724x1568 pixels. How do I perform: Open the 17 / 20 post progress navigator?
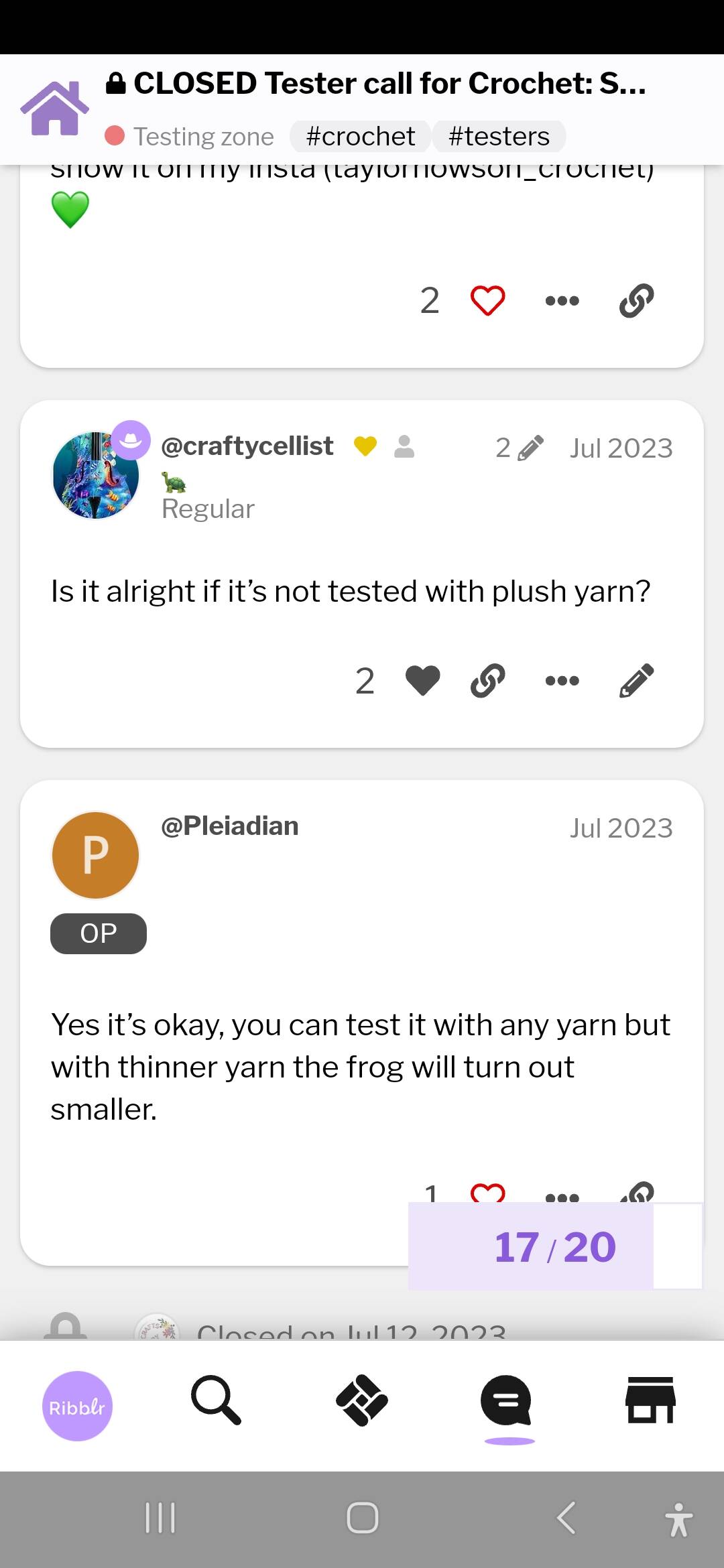[x=554, y=1247]
